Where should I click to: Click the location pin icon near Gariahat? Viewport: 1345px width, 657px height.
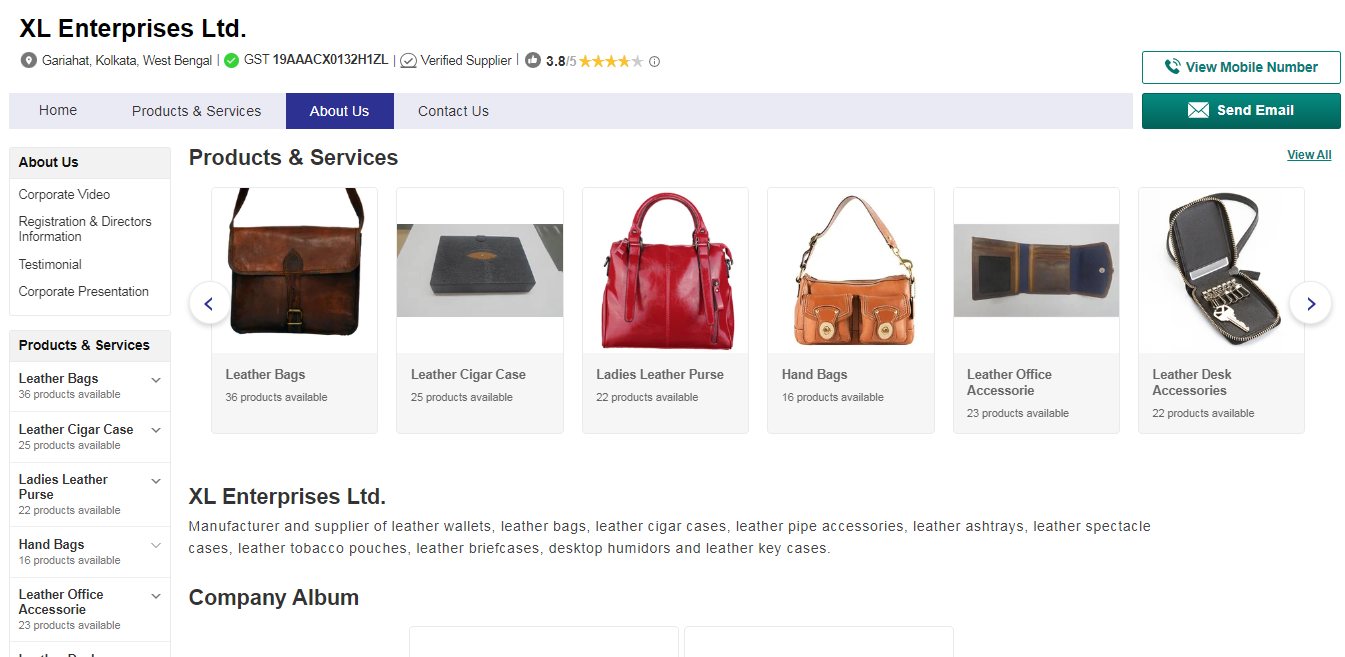(x=27, y=60)
